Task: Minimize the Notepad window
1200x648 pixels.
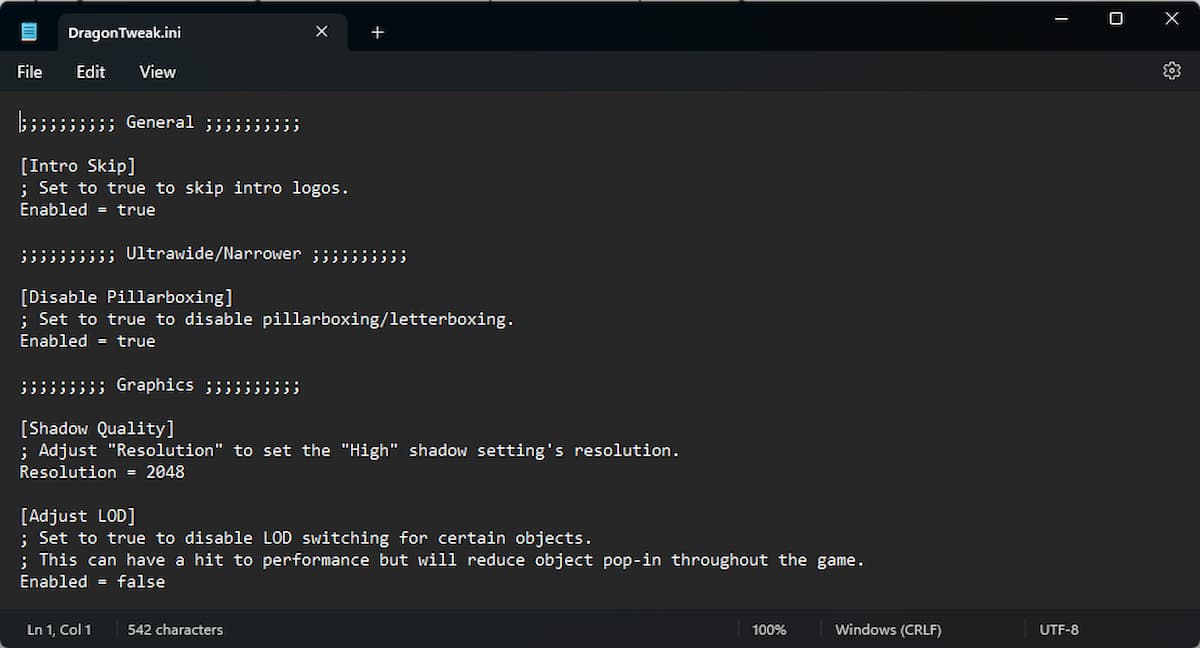Action: point(1060,19)
